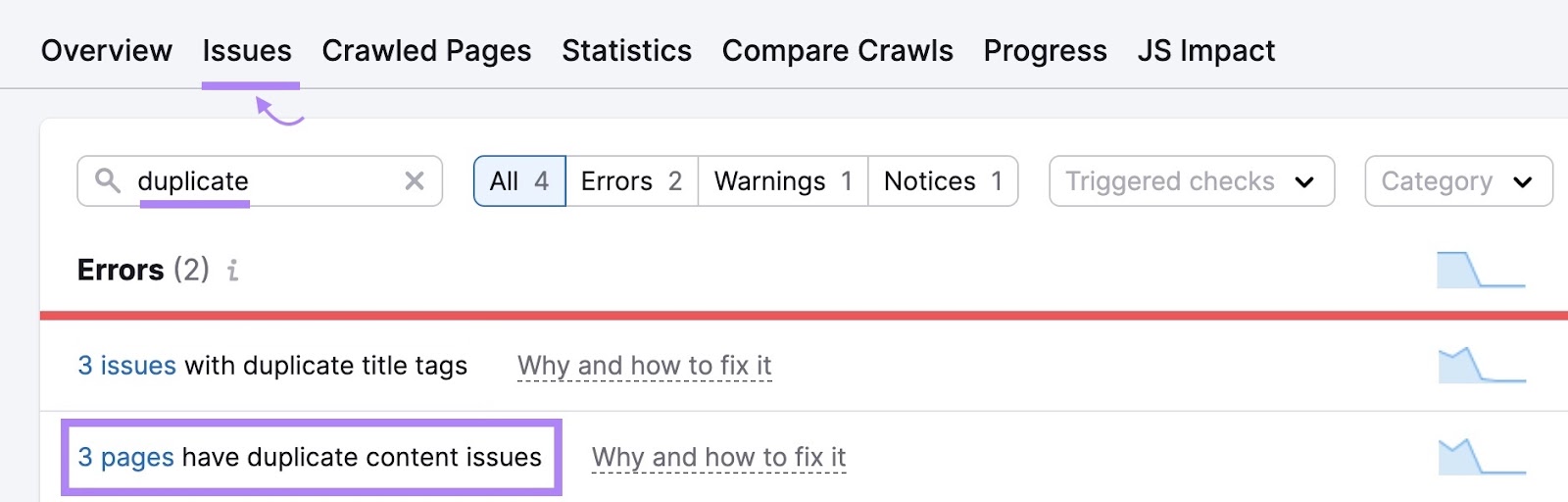Click the search magnifier icon
1568x502 pixels.
(x=108, y=180)
